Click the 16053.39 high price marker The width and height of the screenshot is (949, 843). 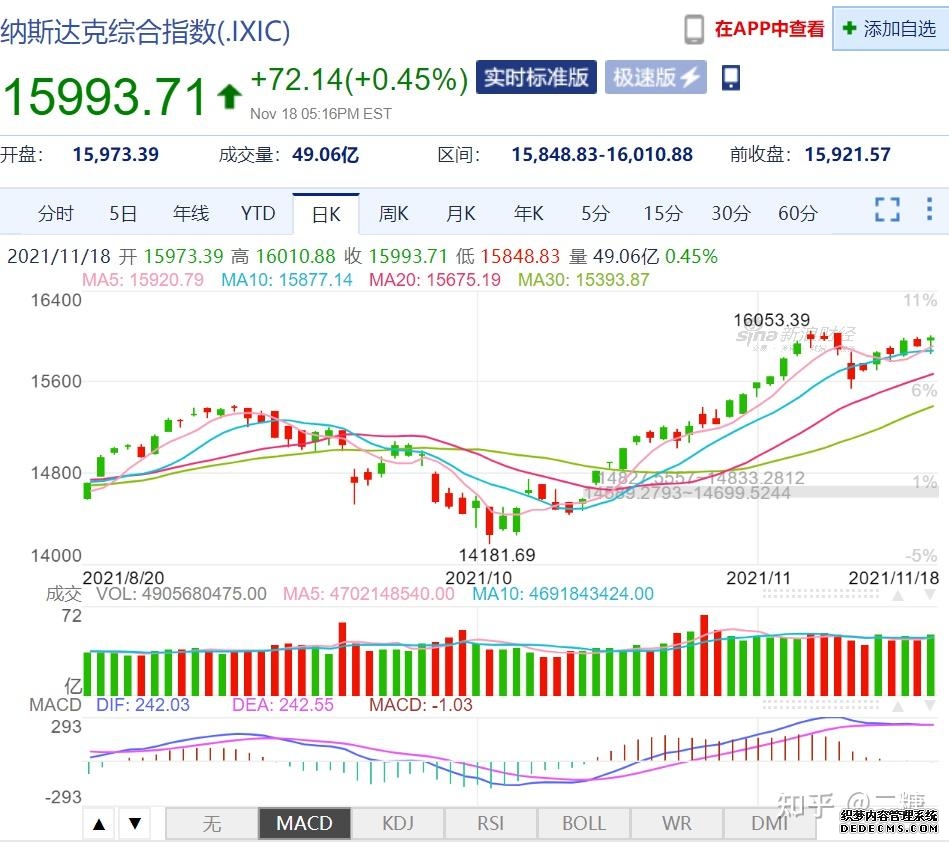772,320
